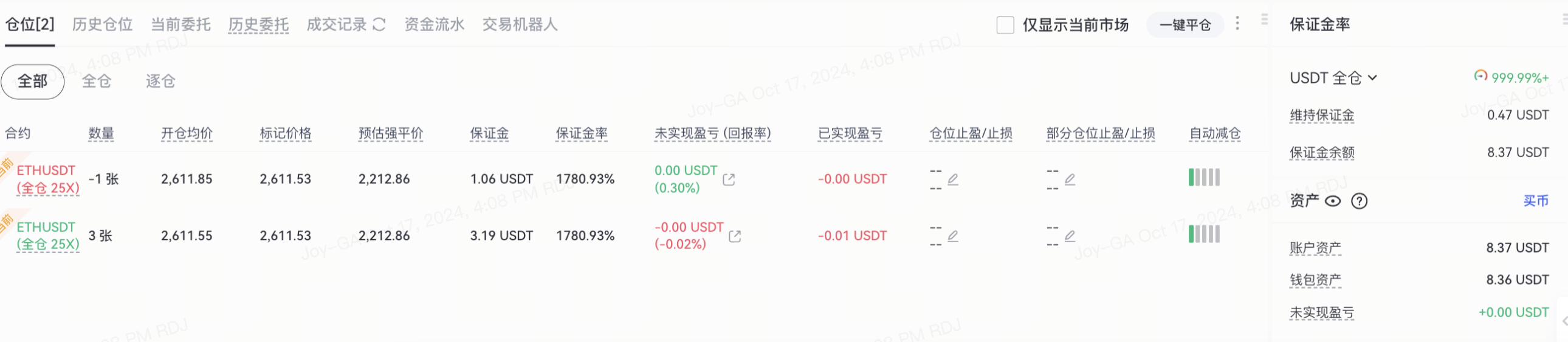Edit 仓位止盈/止损 for second ETHUSDT position
The height and width of the screenshot is (342, 1568).
click(x=953, y=236)
